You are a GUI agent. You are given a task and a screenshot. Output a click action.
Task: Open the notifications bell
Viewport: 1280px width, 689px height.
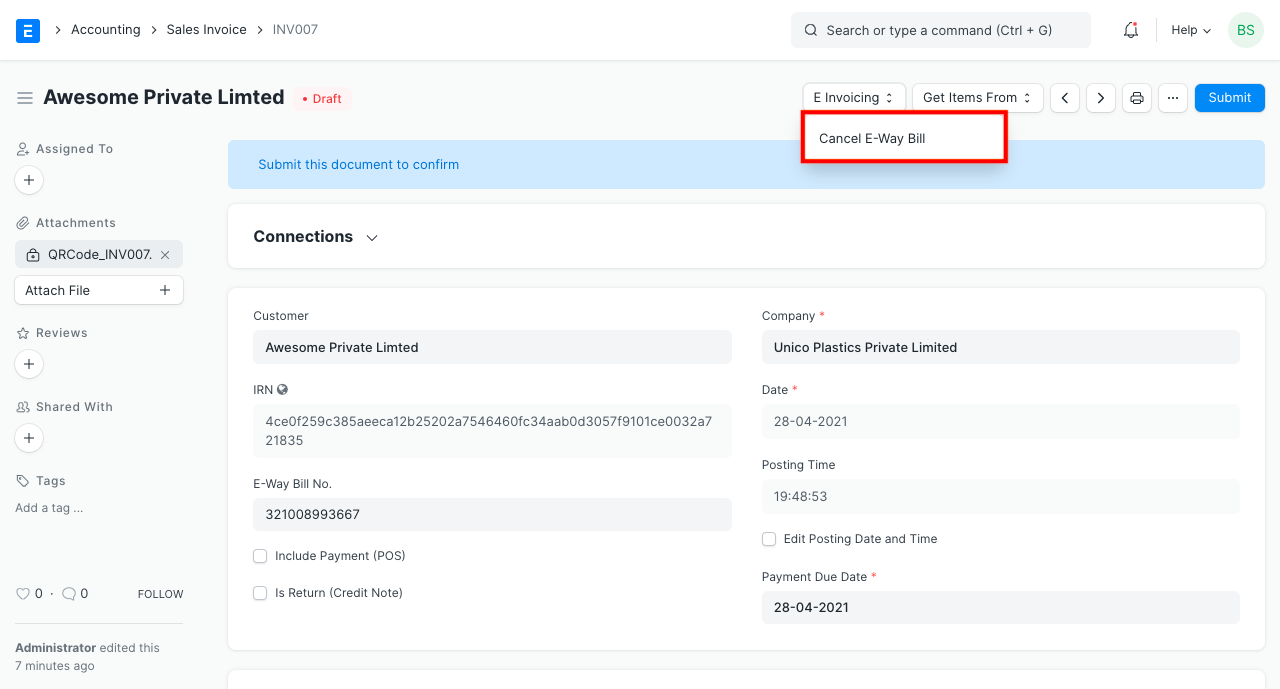click(x=1131, y=30)
